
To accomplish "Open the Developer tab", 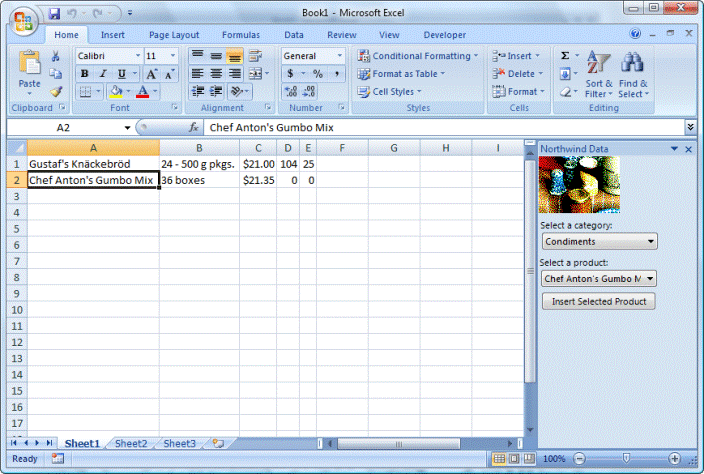I will [444, 35].
